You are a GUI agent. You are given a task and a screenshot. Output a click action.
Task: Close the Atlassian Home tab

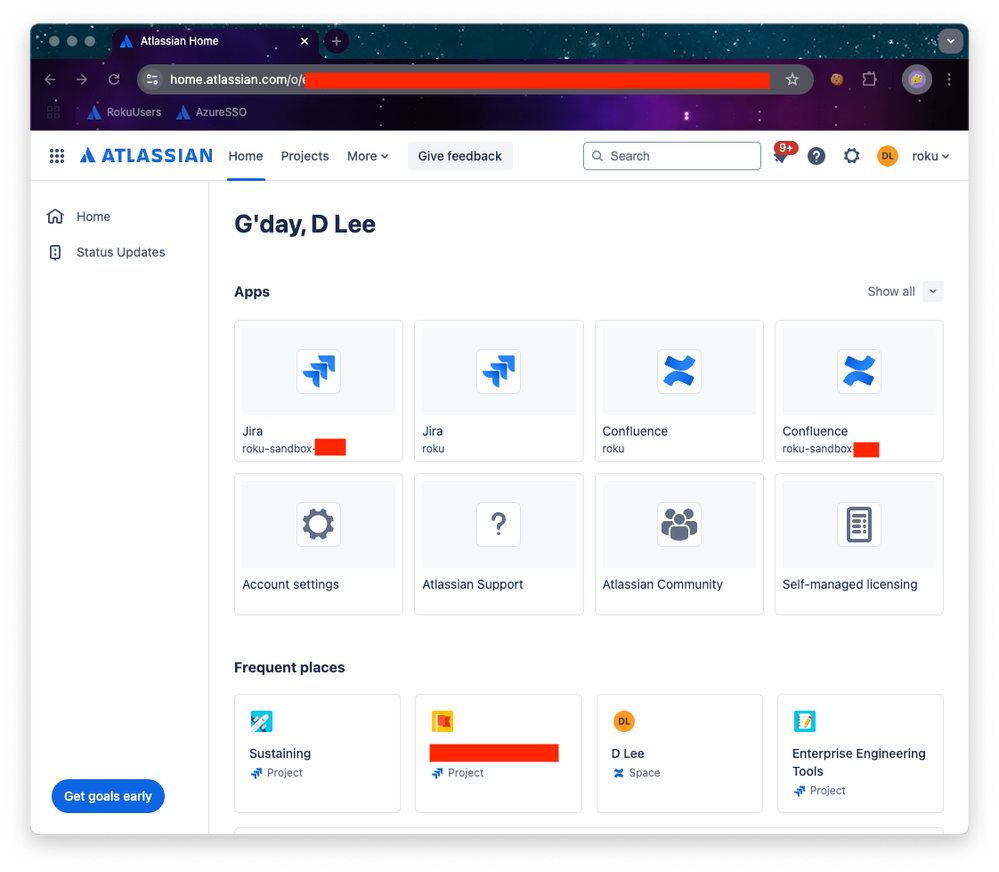coord(305,41)
